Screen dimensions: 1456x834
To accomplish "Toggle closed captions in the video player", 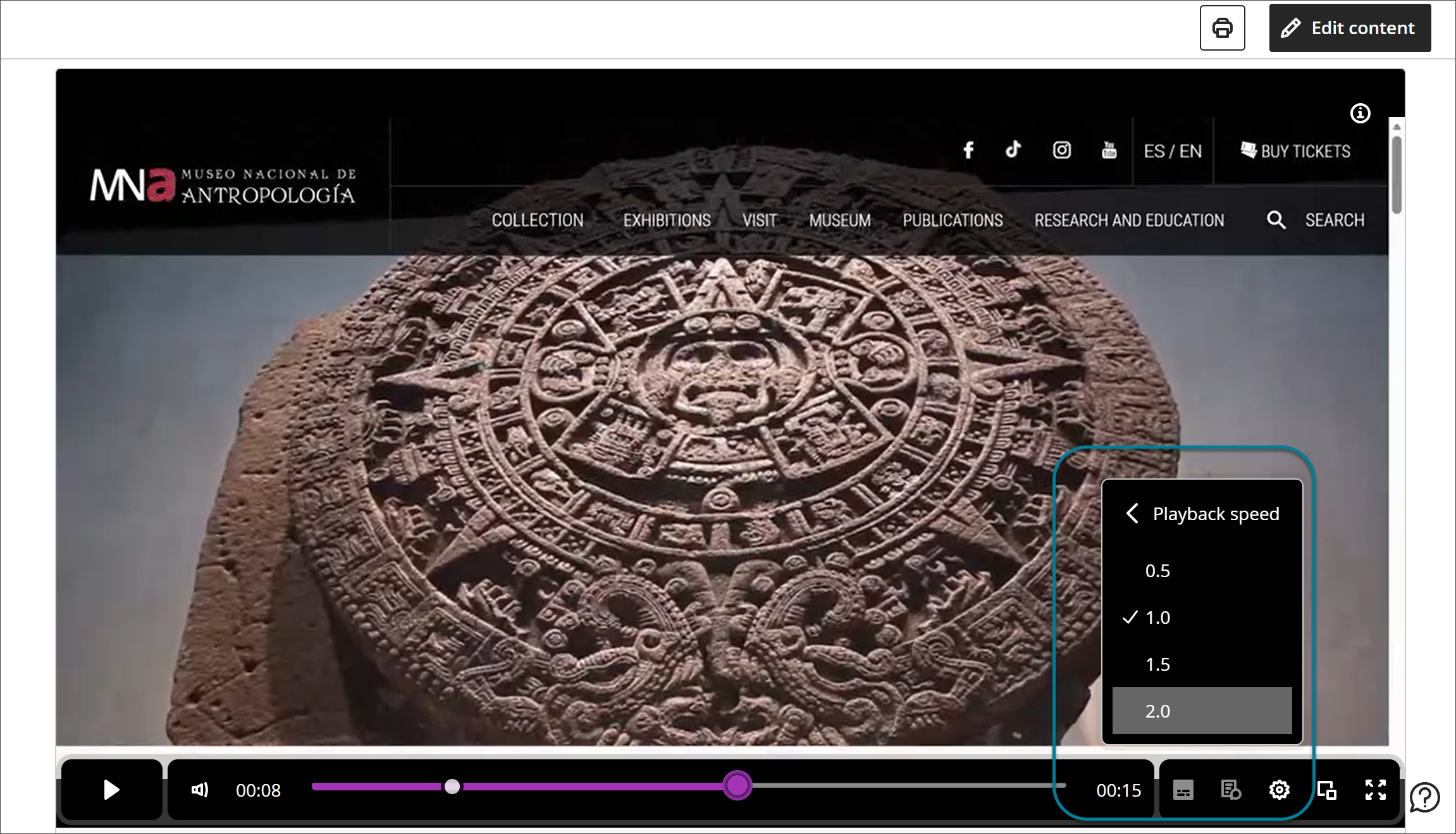I will 1182,790.
